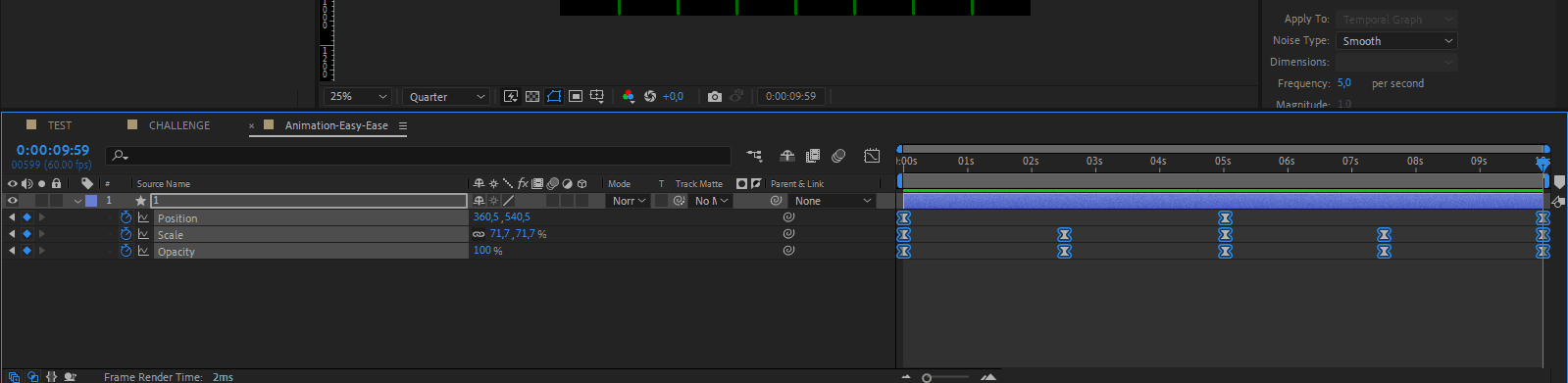
Task: Include Opacity in graph editor set
Action: [x=143, y=251]
